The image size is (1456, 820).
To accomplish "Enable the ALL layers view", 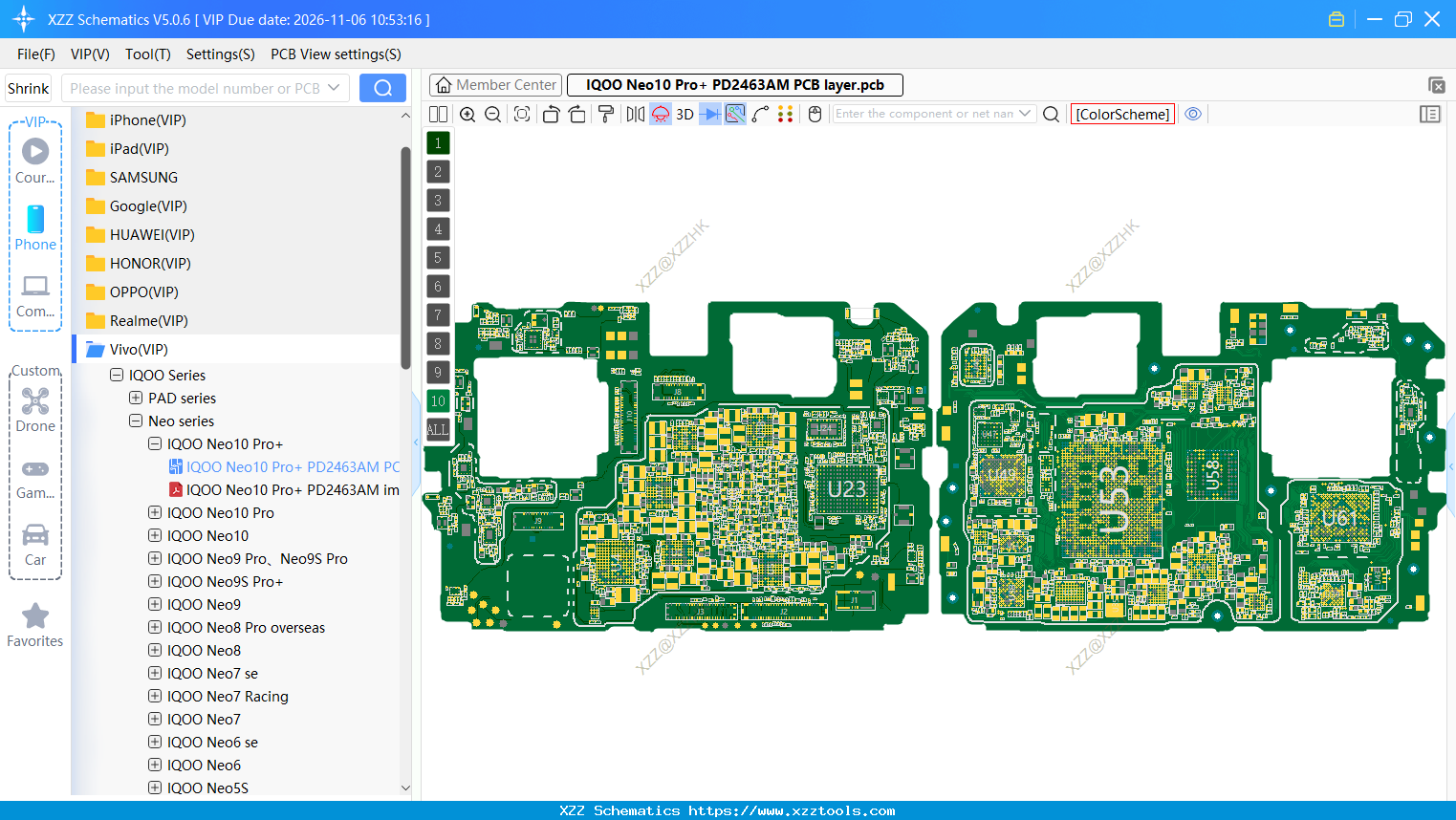I will pyautogui.click(x=437, y=429).
